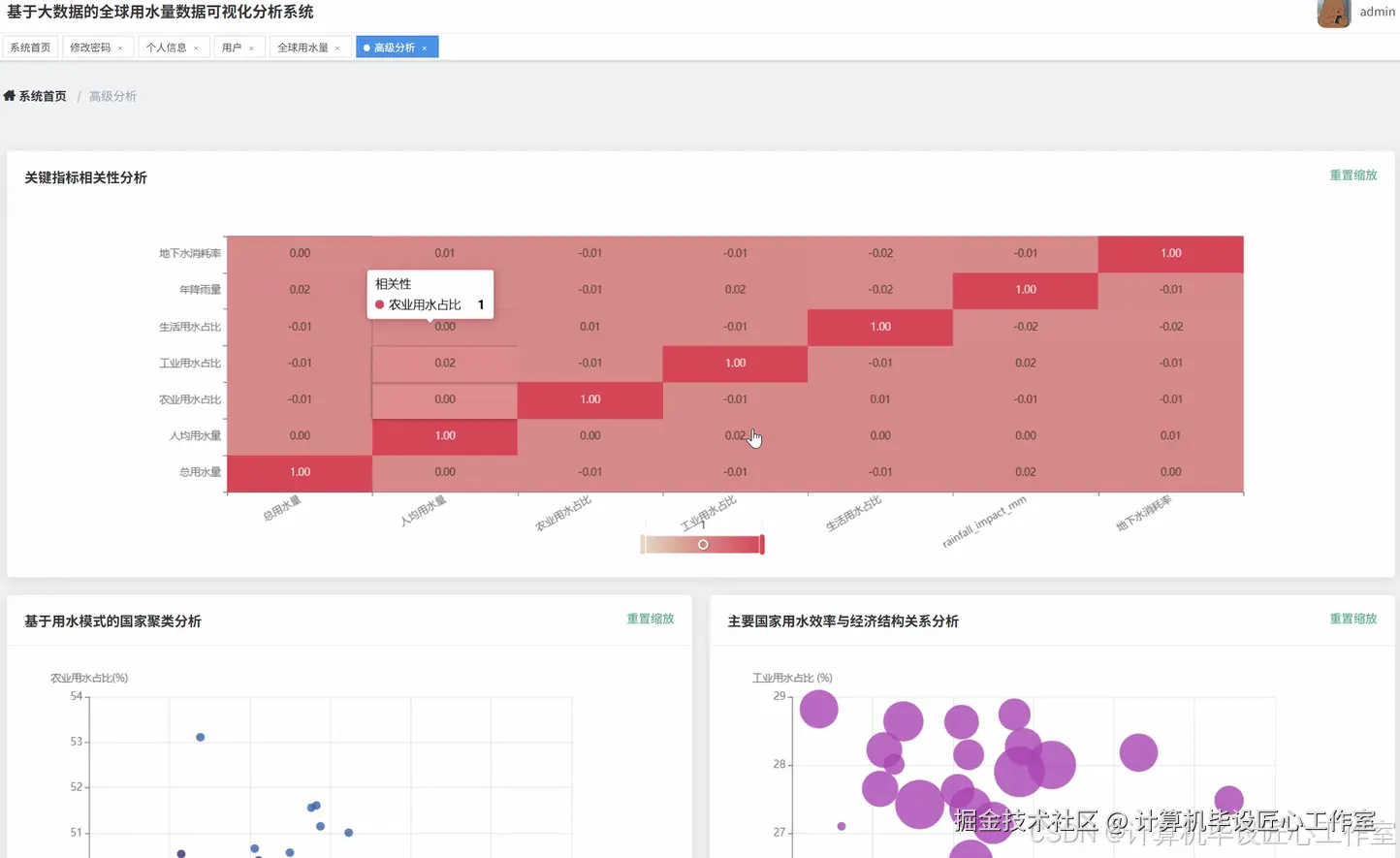Open the admin user avatar
The height and width of the screenshot is (858, 1400).
[1334, 13]
